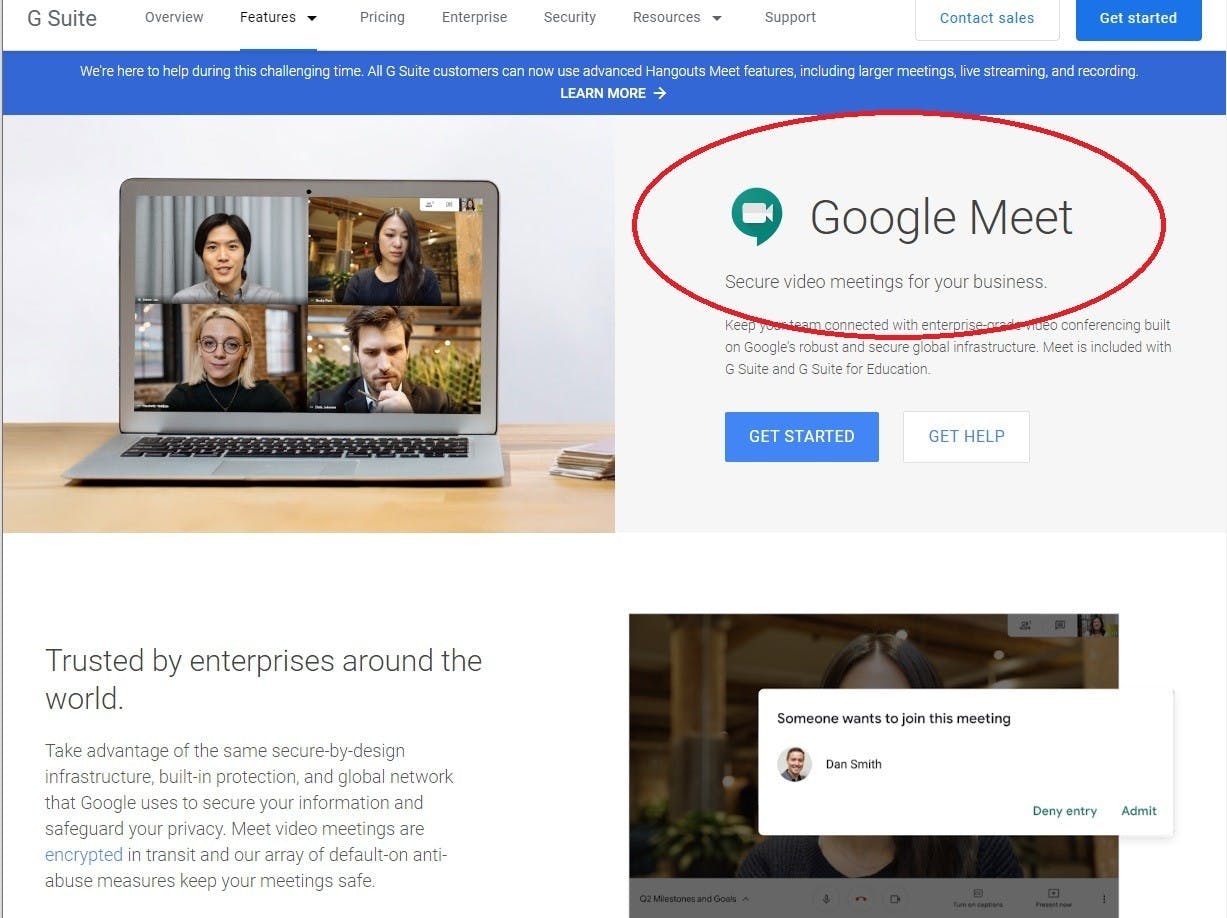Image resolution: width=1227 pixels, height=918 pixels.
Task: Click GET STARTED beside GET HELP
Action: (x=802, y=436)
